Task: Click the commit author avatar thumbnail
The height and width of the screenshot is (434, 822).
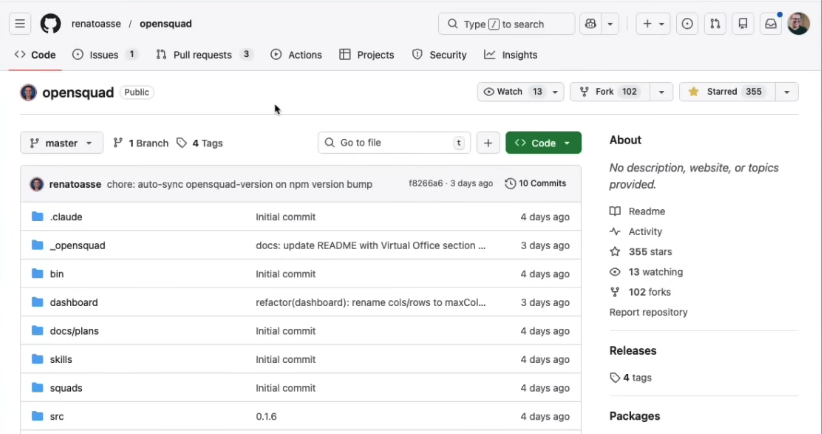Action: click(37, 184)
